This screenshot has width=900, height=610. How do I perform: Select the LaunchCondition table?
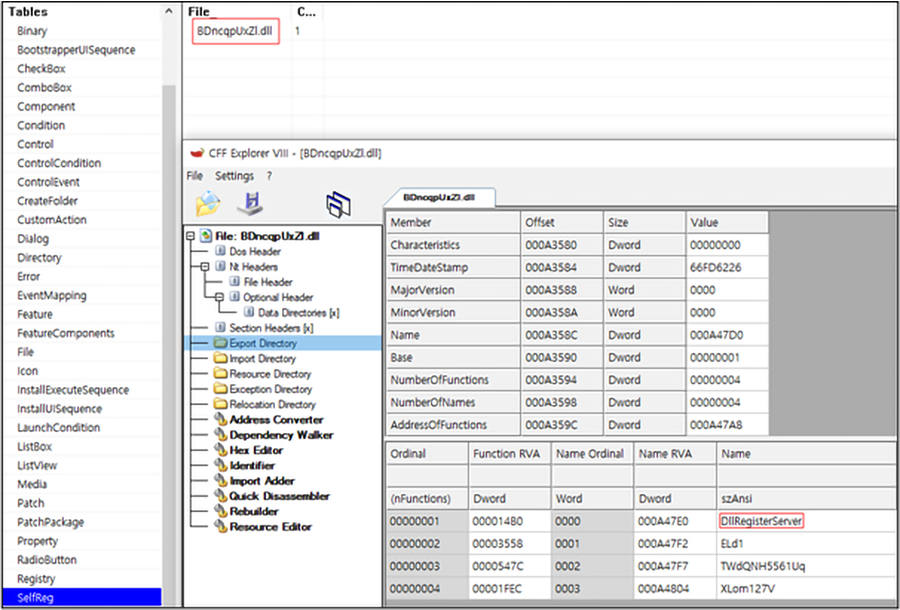82,428
